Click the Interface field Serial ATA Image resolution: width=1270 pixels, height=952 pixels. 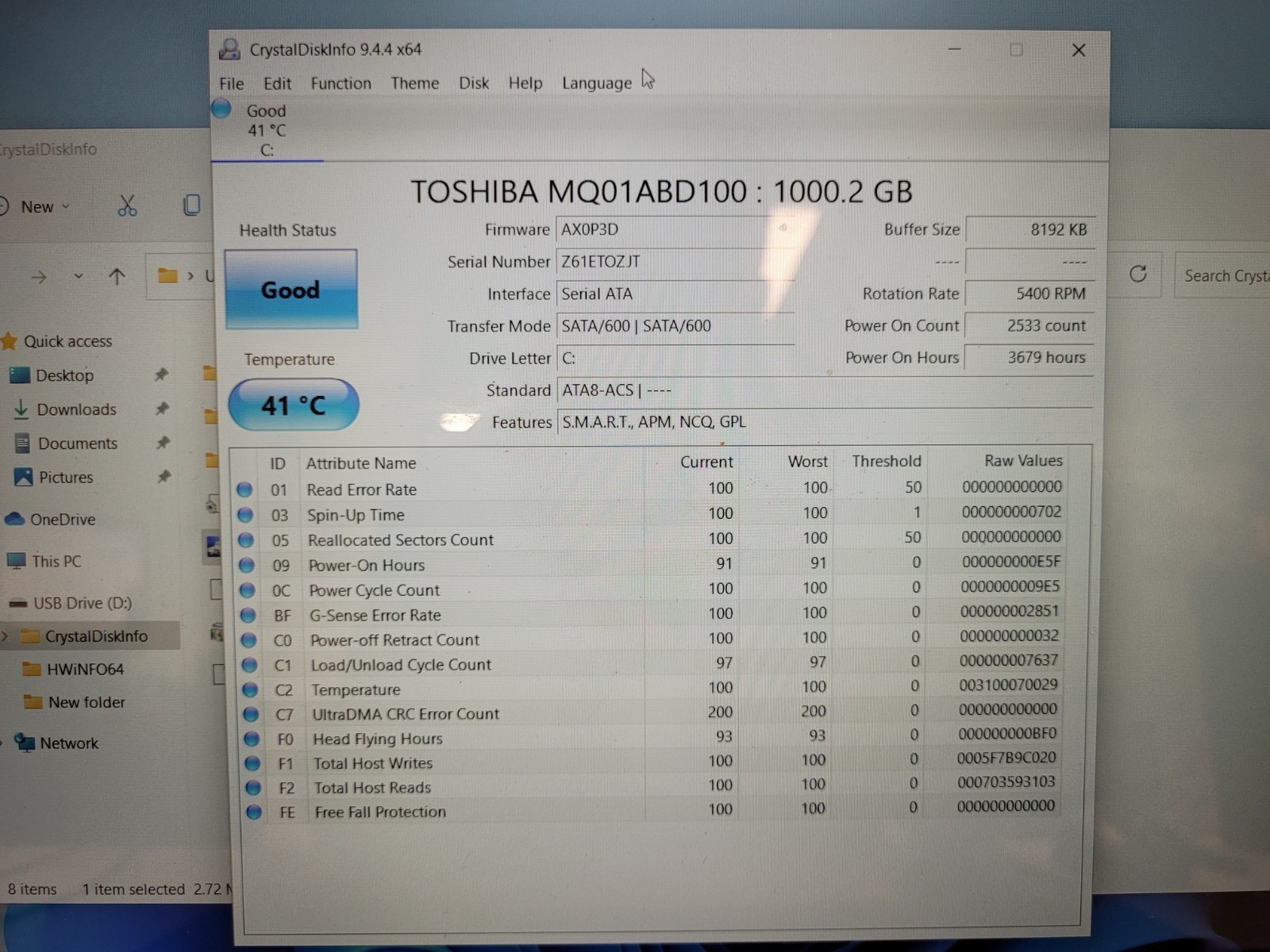pyautogui.click(x=675, y=294)
